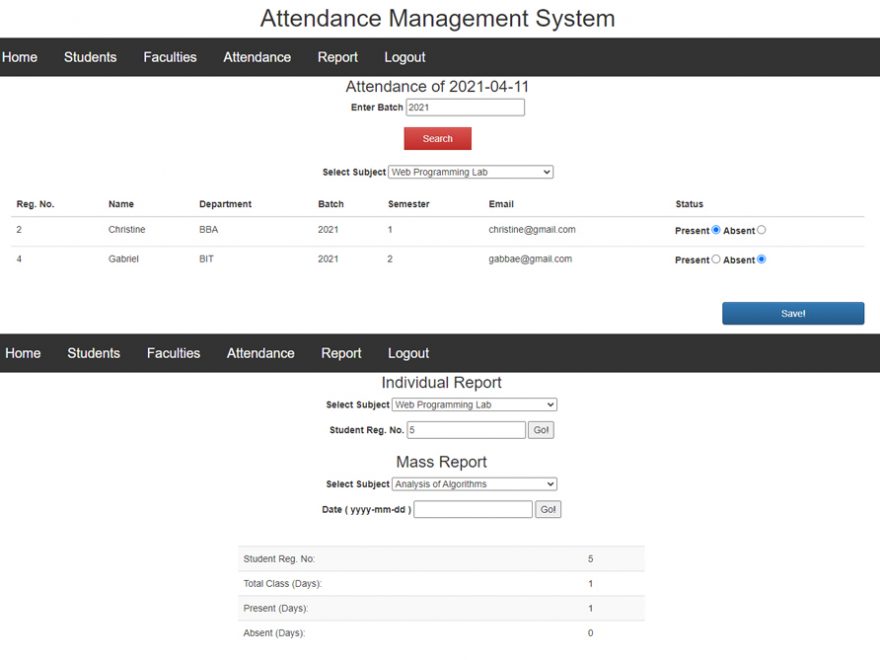The image size is (880, 660).
Task: Select Absent radio for Gabriel
Action: pos(760,259)
